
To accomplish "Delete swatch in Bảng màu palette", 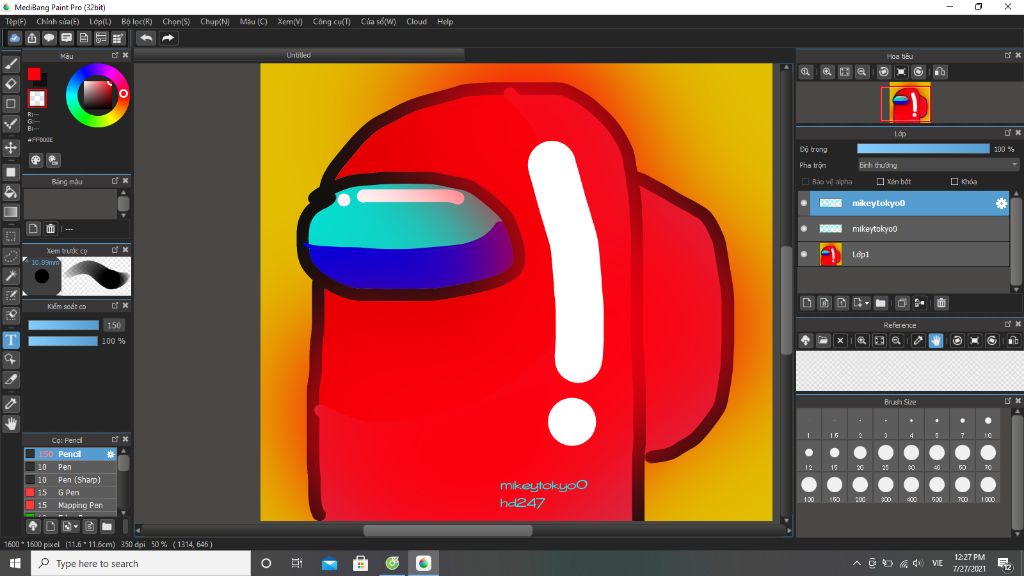I will click(50, 229).
